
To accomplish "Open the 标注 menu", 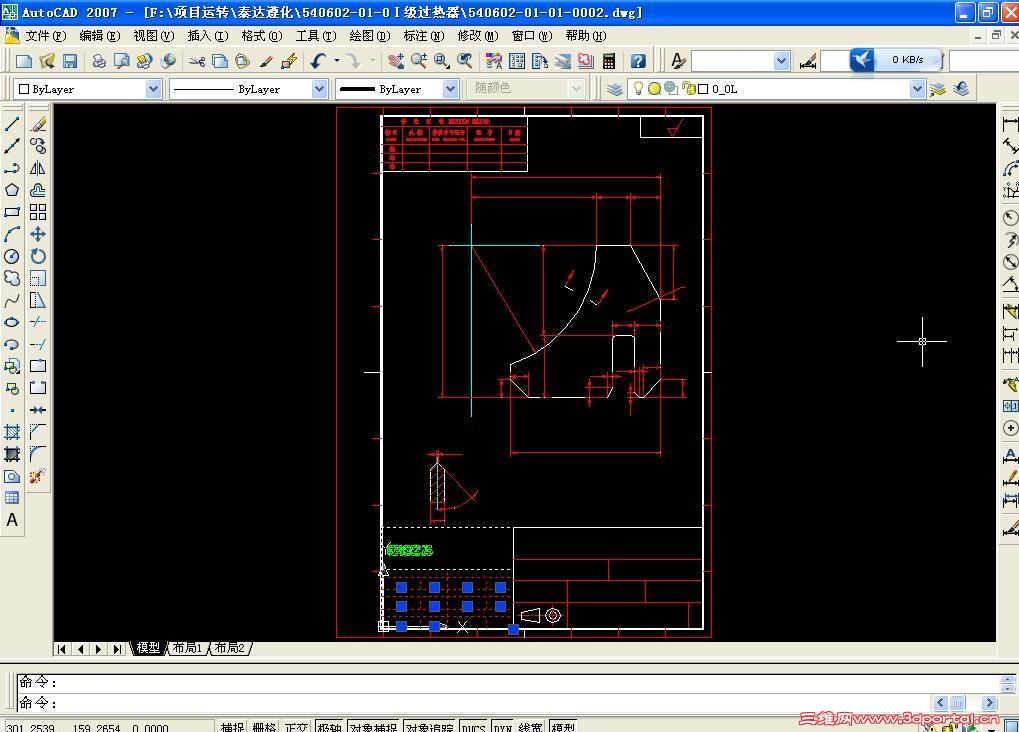I will [x=423, y=36].
